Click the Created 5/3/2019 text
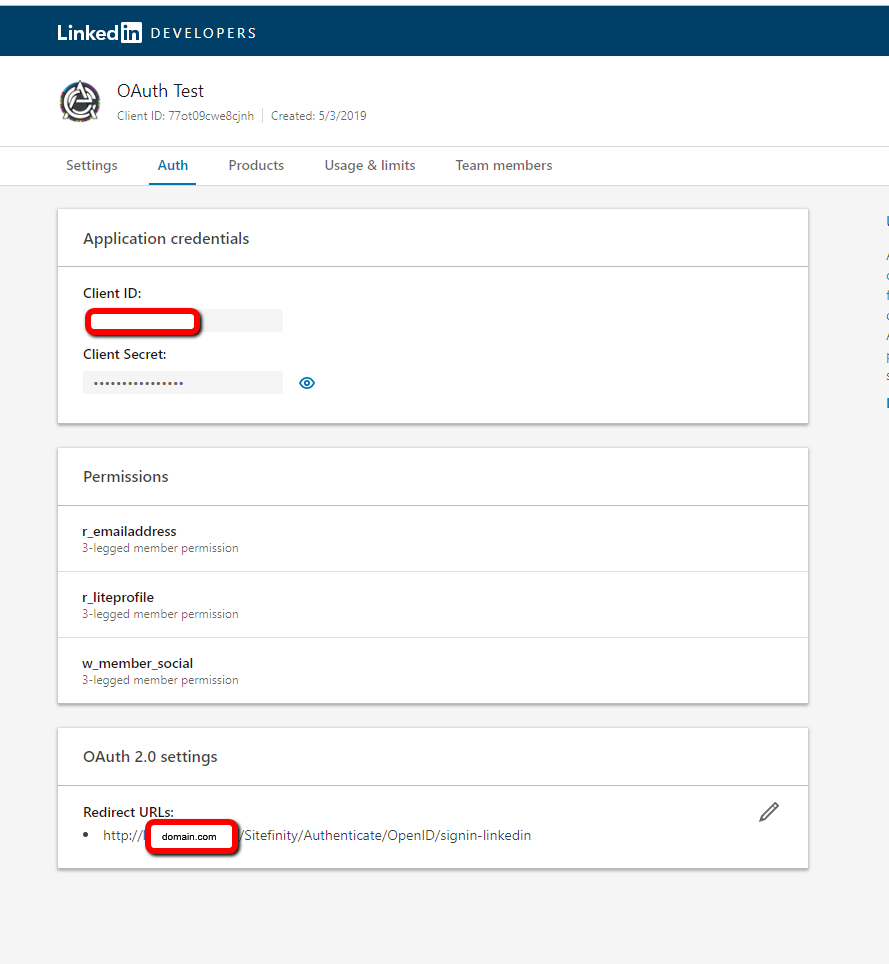This screenshot has width=889, height=964. (318, 116)
